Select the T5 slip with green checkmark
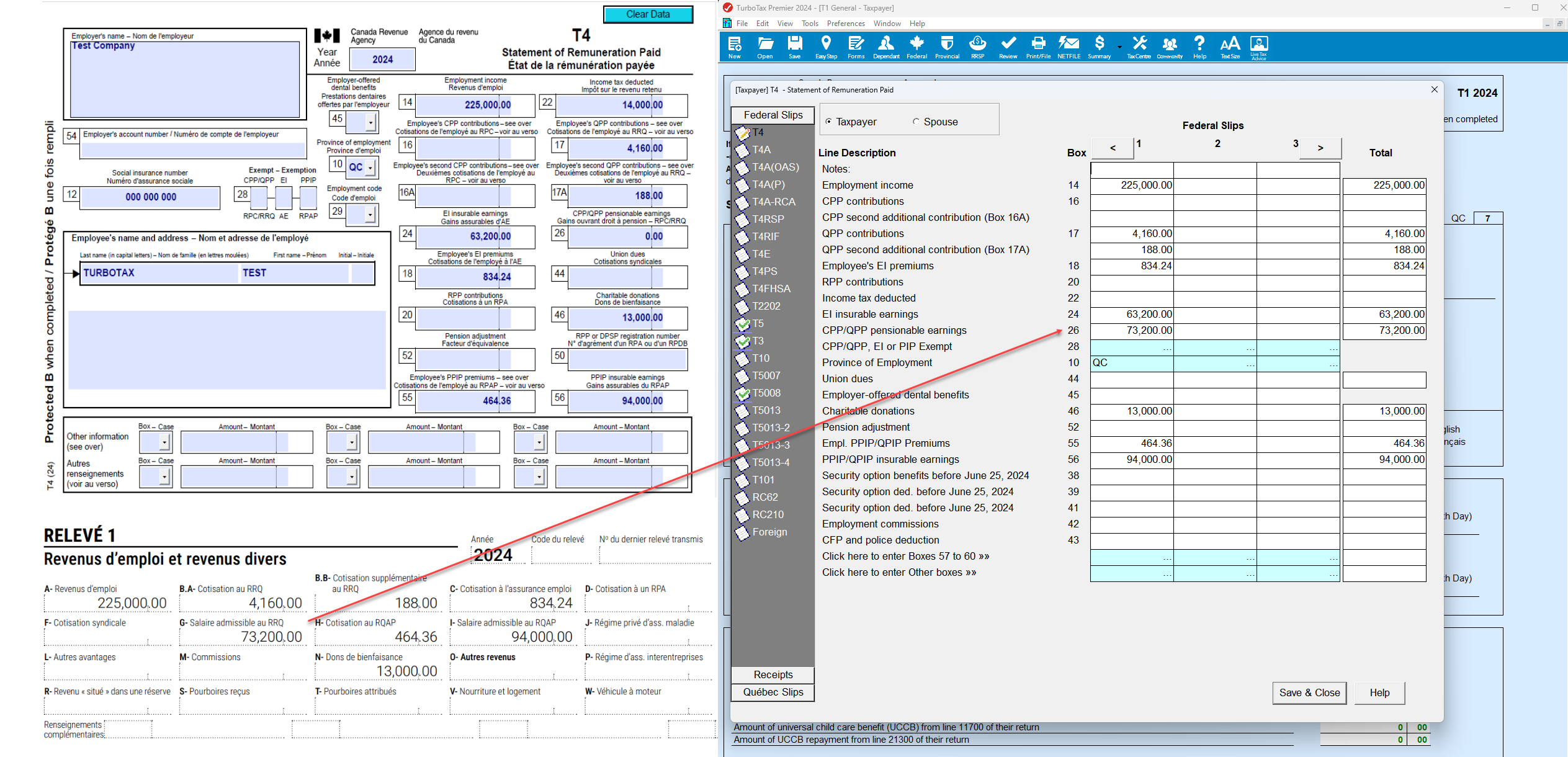The image size is (1568, 757). click(758, 323)
